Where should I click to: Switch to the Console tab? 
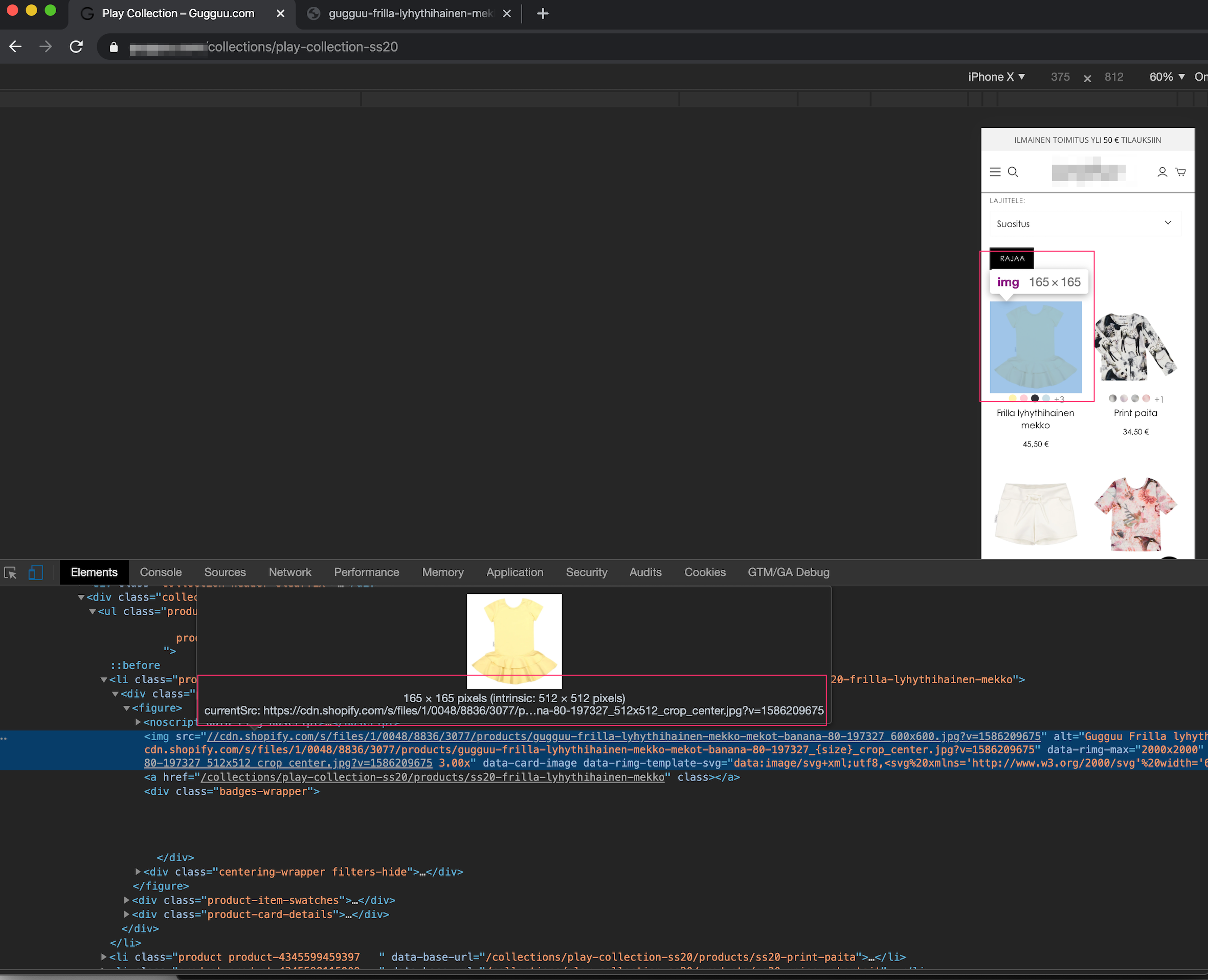(160, 572)
